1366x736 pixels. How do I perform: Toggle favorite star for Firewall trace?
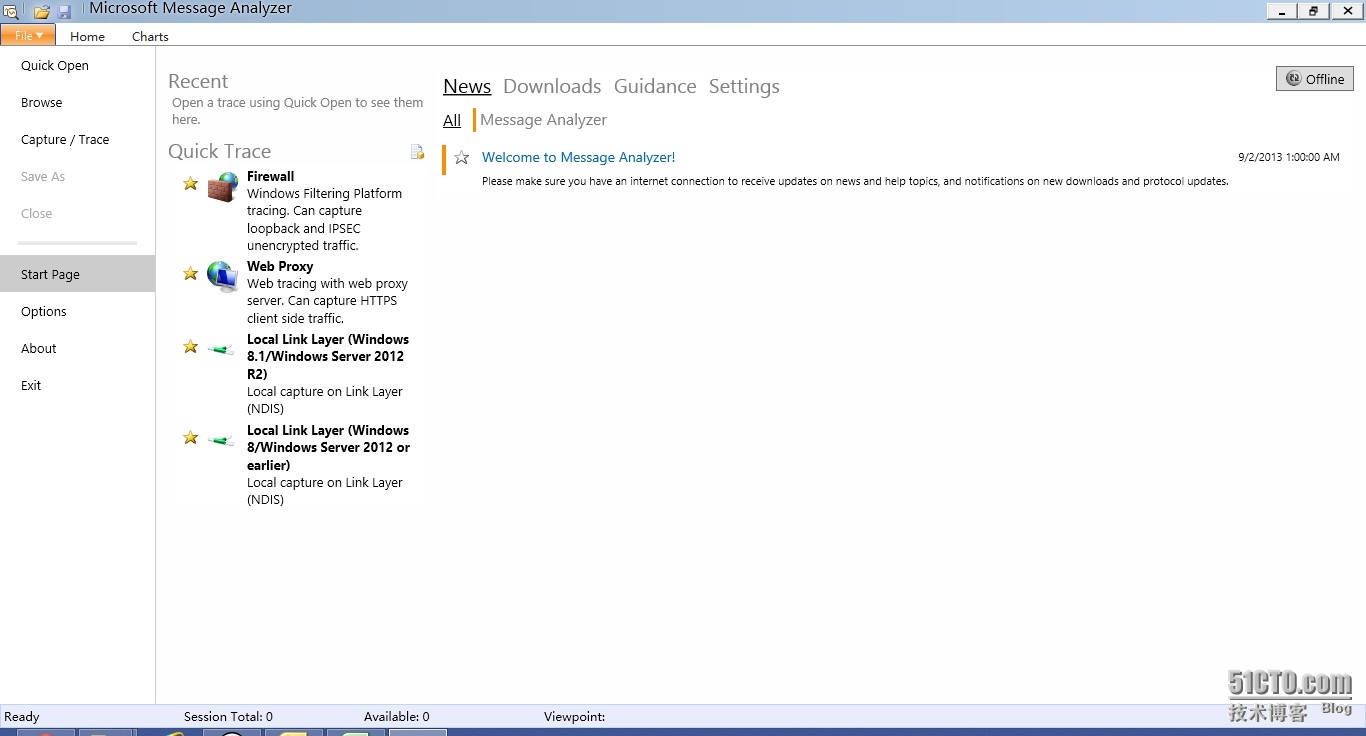[190, 183]
